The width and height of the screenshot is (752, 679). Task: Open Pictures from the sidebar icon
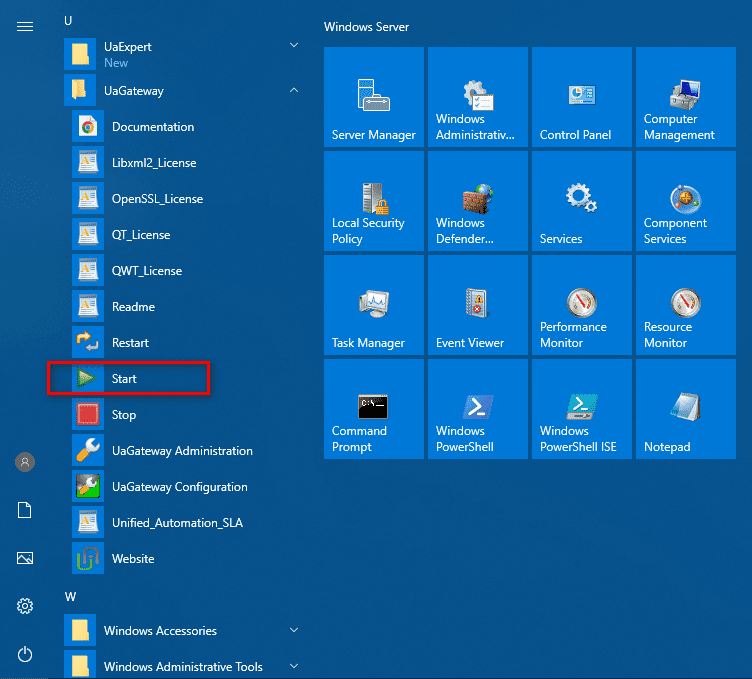pyautogui.click(x=25, y=558)
